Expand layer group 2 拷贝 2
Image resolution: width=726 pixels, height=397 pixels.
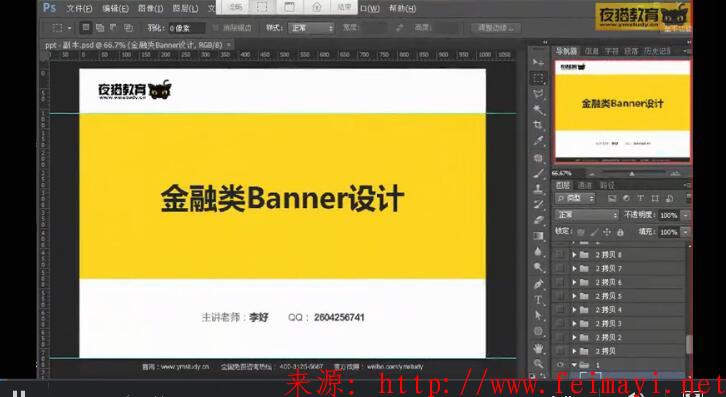pos(574,337)
